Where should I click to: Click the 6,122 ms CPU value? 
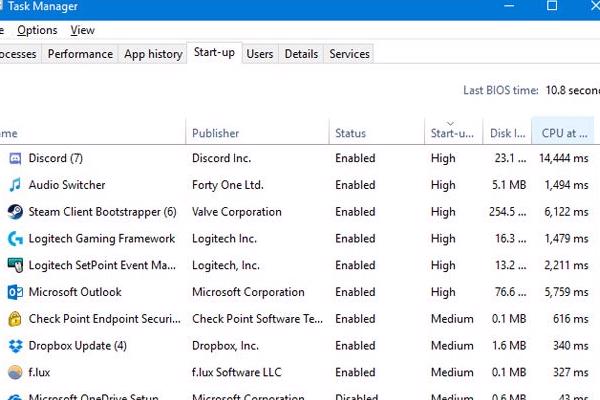pos(566,212)
